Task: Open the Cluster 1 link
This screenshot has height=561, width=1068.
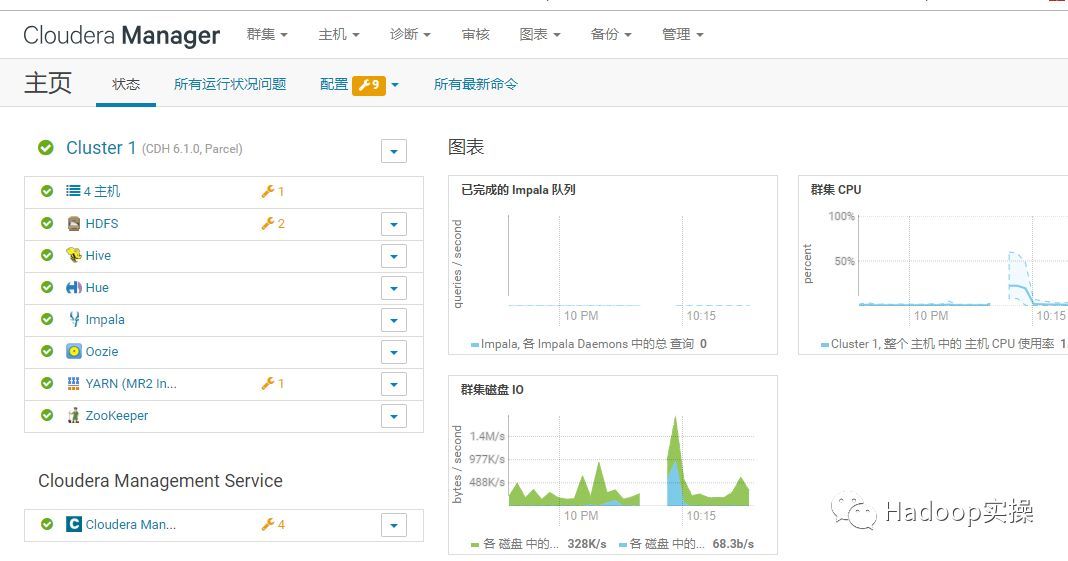Action: pyautogui.click(x=101, y=148)
